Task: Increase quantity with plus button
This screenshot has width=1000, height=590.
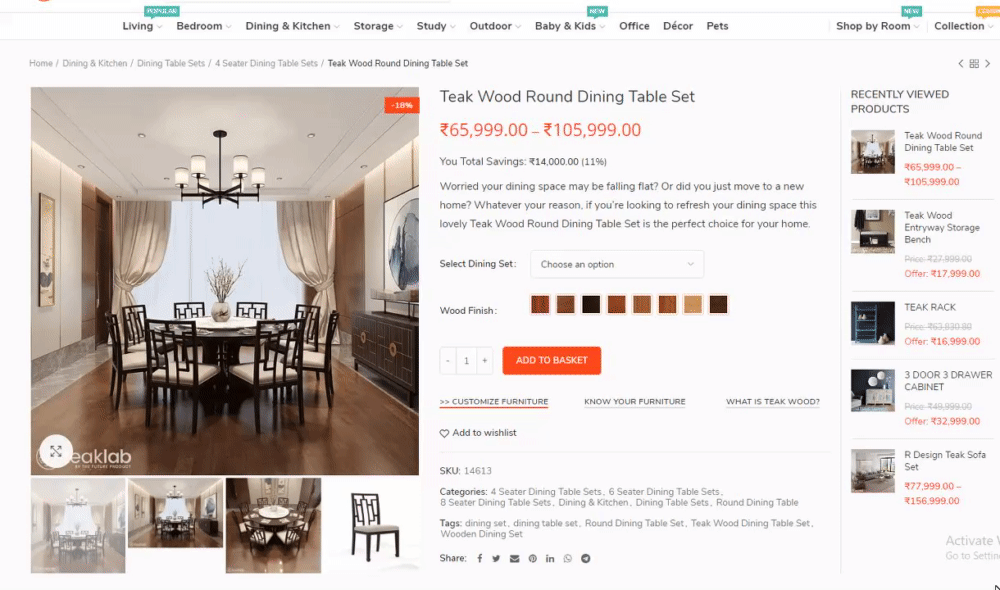Action: click(485, 361)
